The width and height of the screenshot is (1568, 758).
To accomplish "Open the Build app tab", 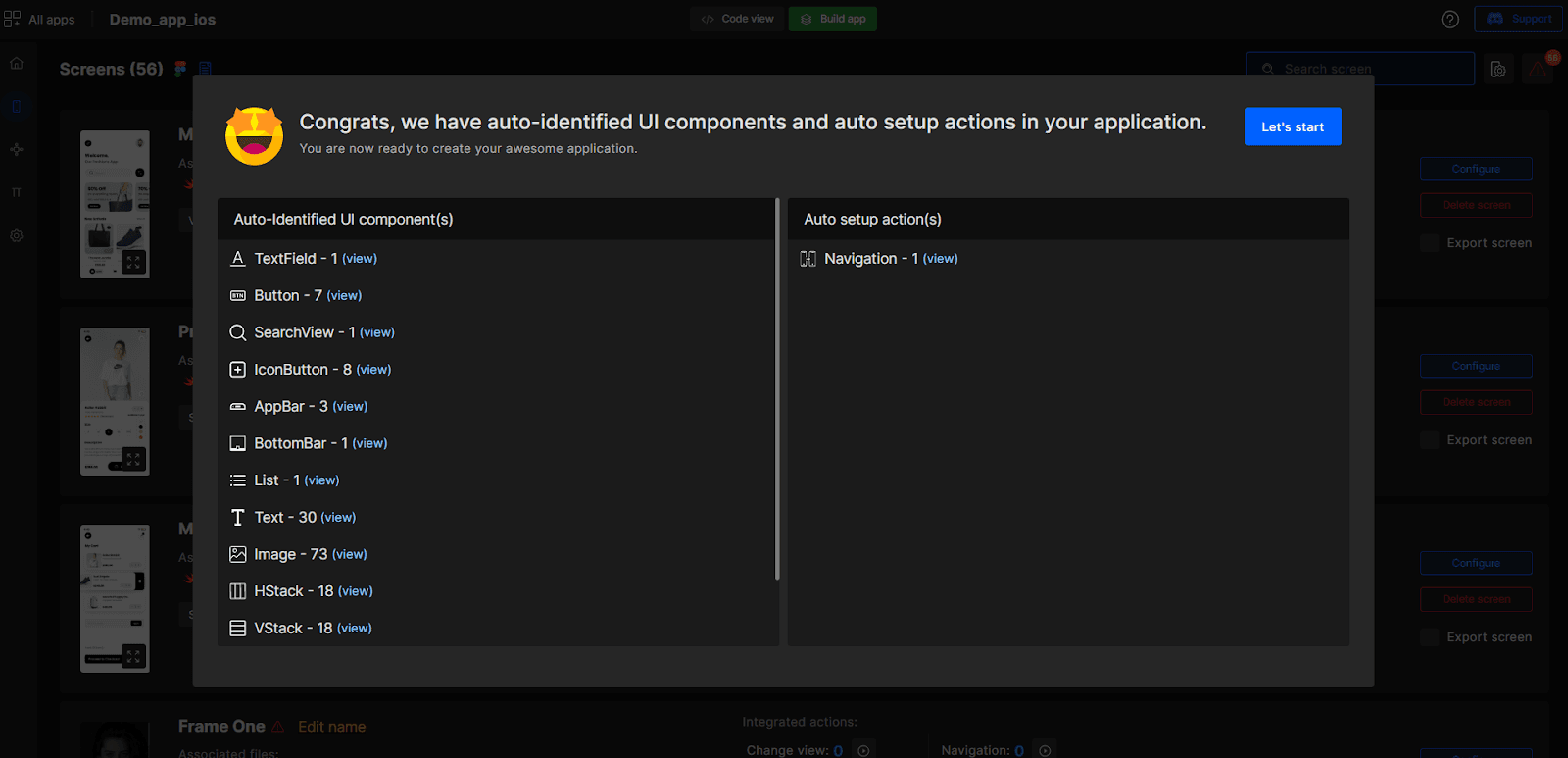I will point(833,19).
